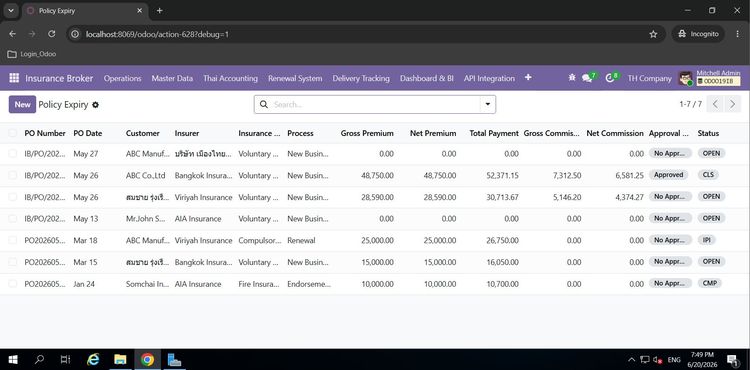The height and width of the screenshot is (370, 750).
Task: Open Windows taskbar search
Action: 40,359
